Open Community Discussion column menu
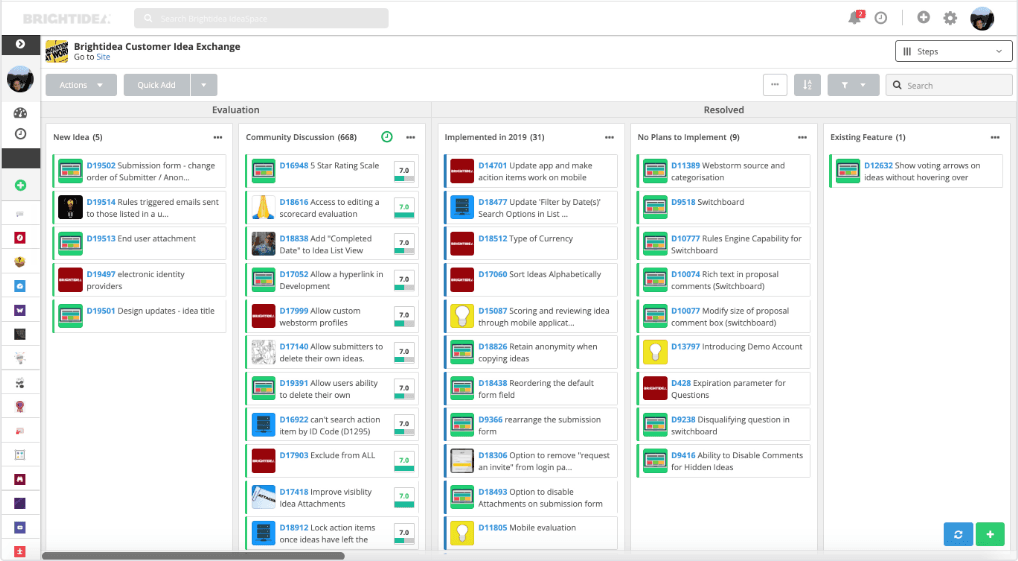This screenshot has height=561, width=1018. click(x=410, y=137)
